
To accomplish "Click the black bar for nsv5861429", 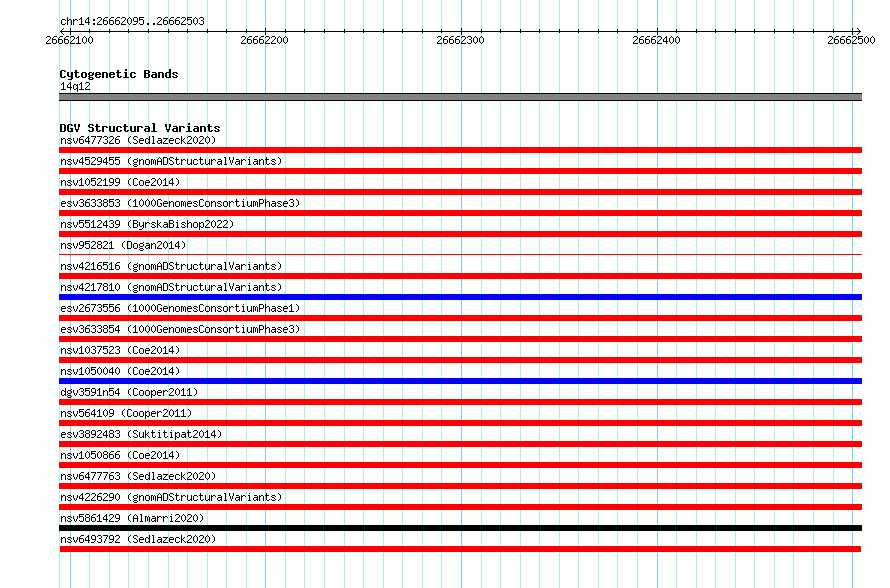I will pos(460,528).
